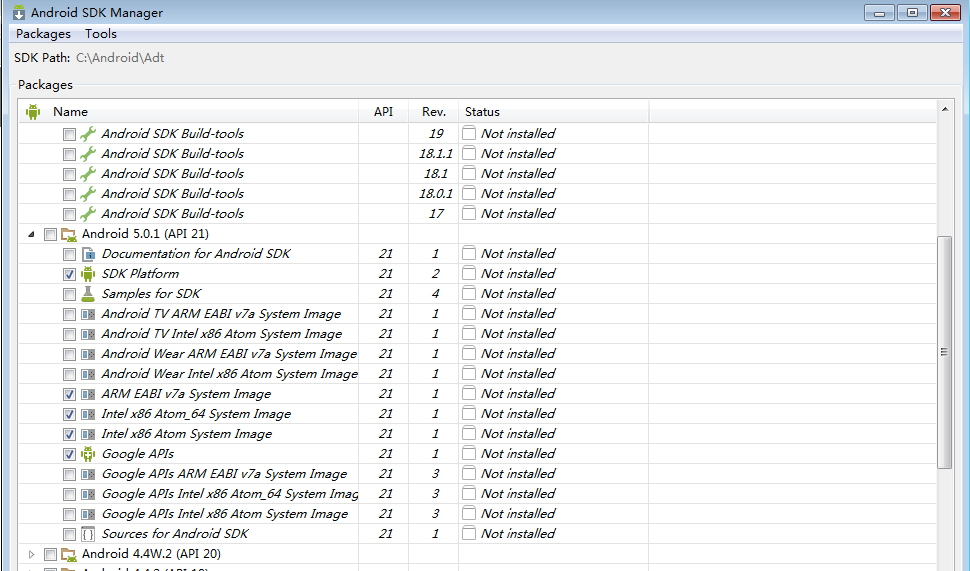Click scroll-up arrow of the packages list
The image size is (970, 571).
click(x=945, y=108)
